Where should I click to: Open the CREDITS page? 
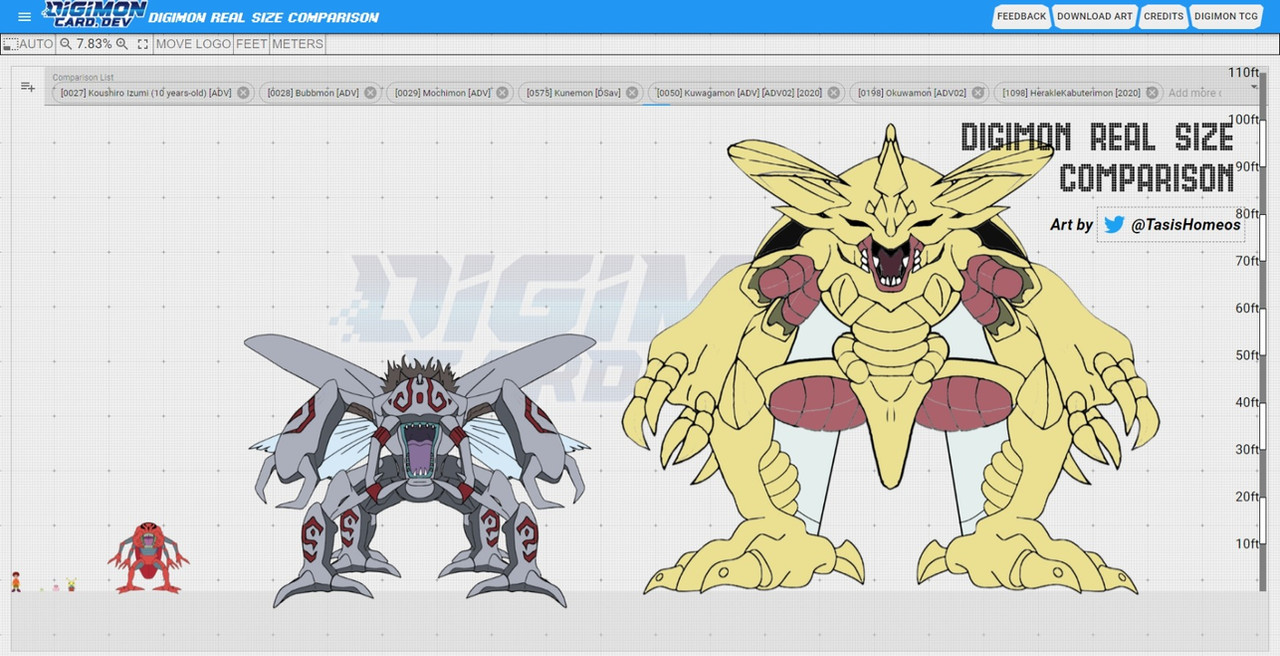click(1163, 17)
